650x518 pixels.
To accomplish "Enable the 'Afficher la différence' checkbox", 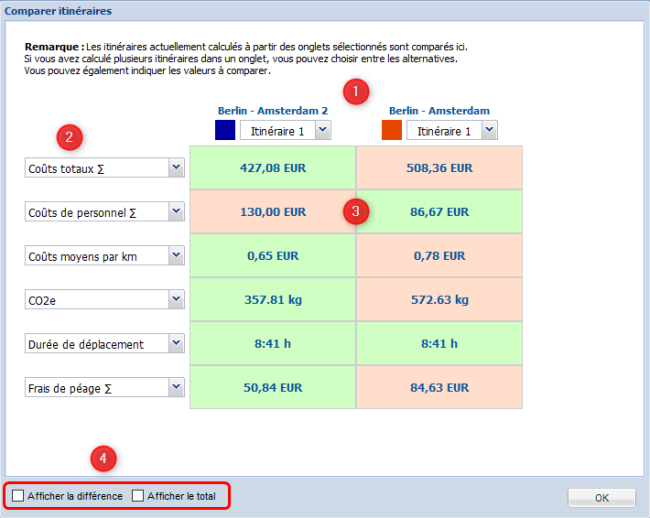I will tap(19, 496).
